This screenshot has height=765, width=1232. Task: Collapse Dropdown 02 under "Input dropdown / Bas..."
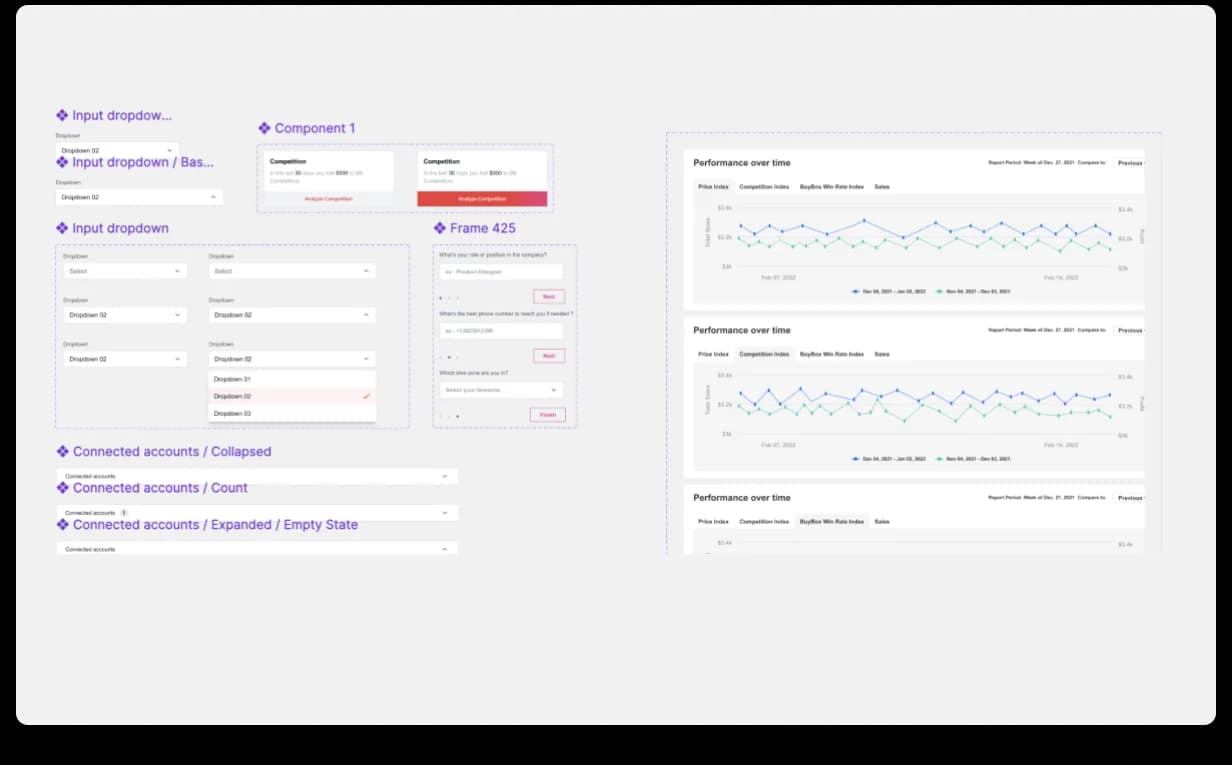[139, 197]
